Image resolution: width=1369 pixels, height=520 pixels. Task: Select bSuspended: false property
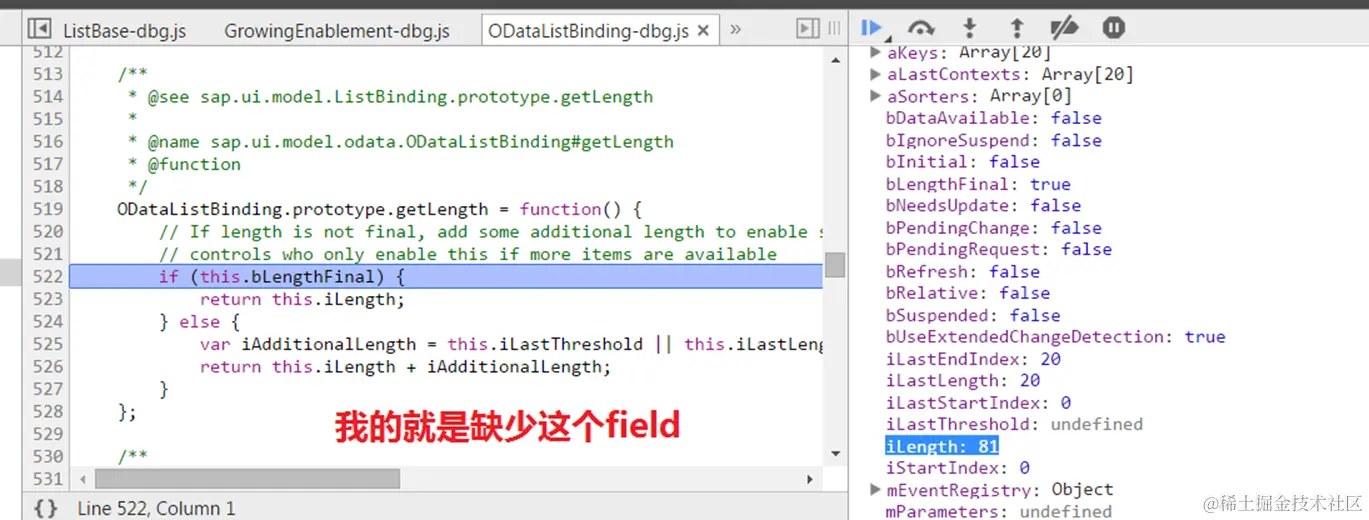[x=973, y=315]
